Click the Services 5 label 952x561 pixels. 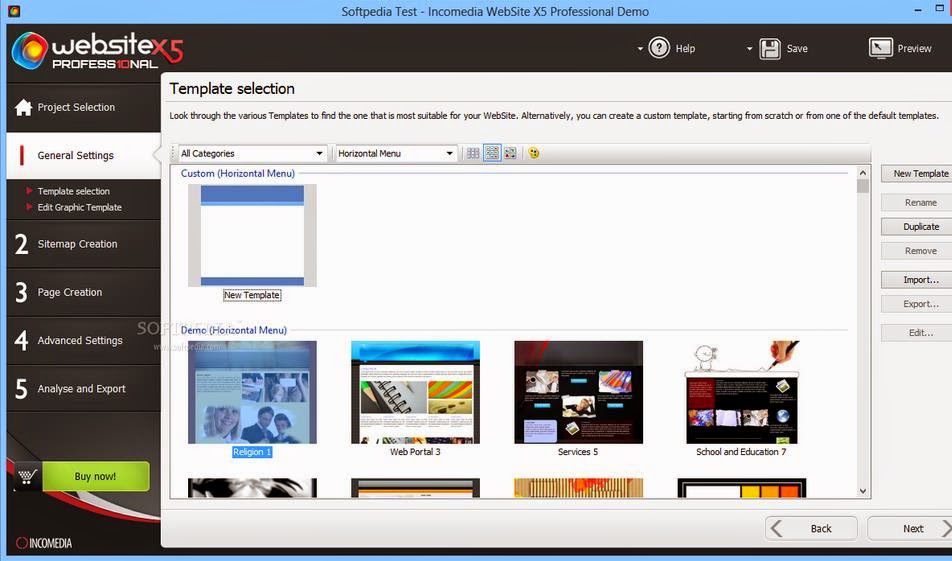(x=578, y=452)
